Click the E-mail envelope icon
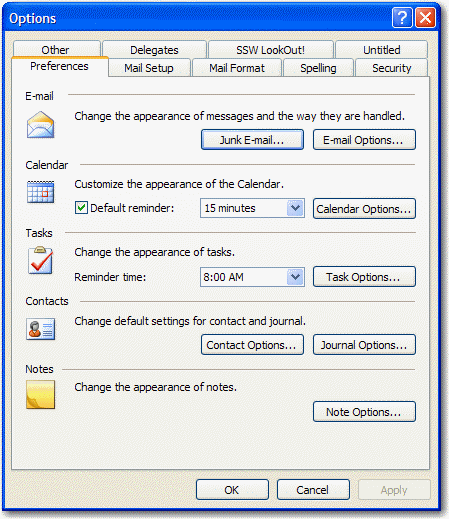This screenshot has width=449, height=519. point(40,125)
